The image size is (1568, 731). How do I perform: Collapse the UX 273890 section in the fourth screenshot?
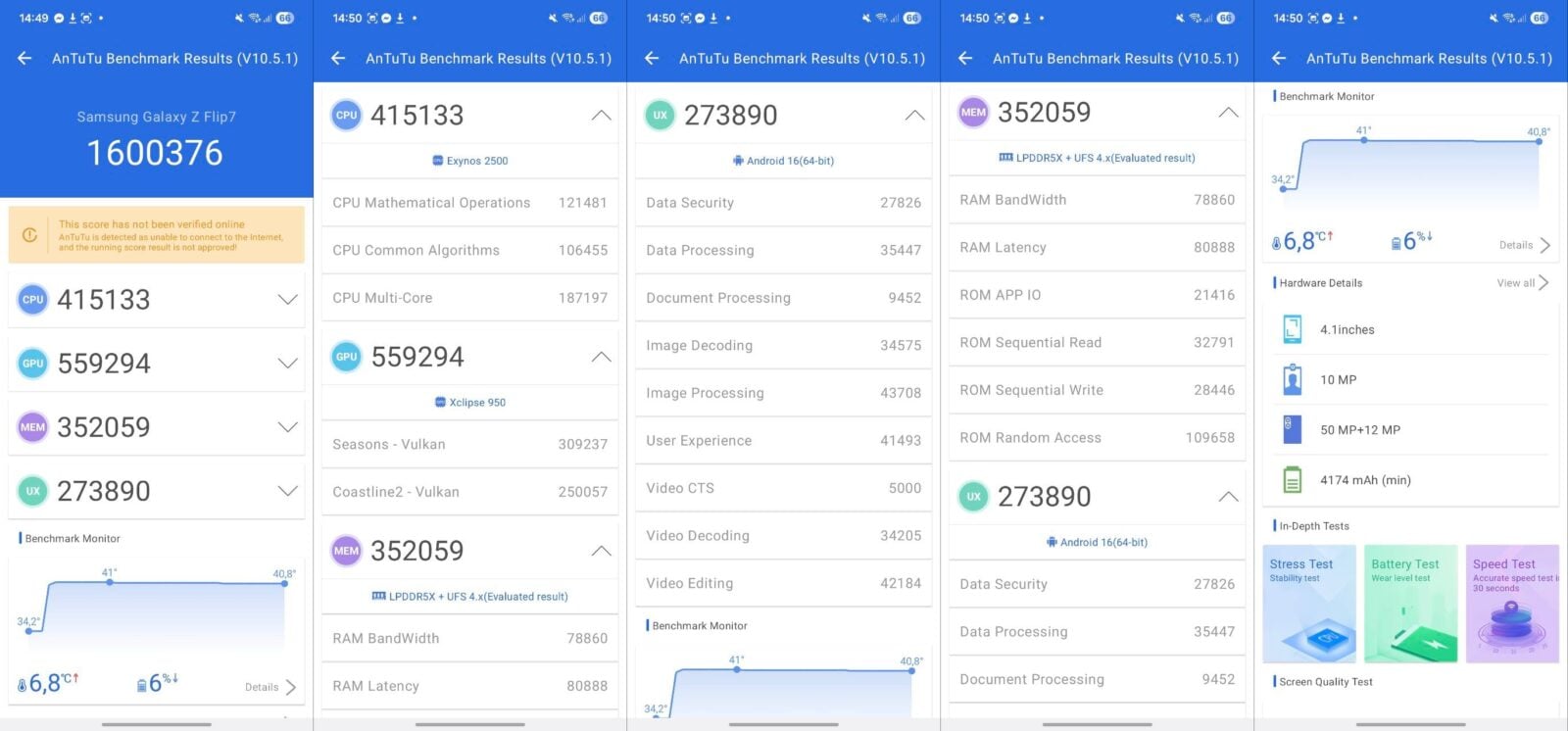[1228, 497]
